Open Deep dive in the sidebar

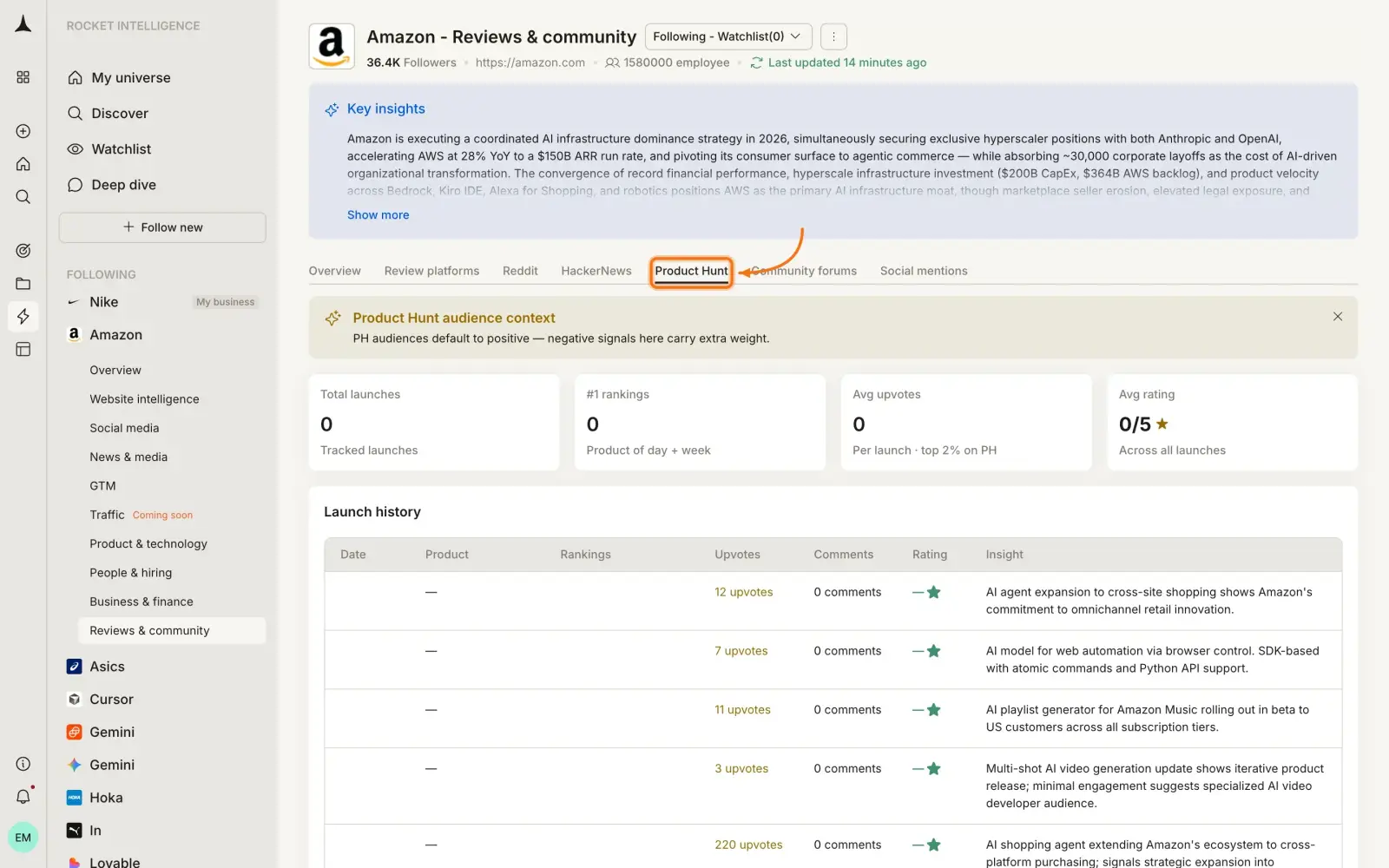[124, 185]
